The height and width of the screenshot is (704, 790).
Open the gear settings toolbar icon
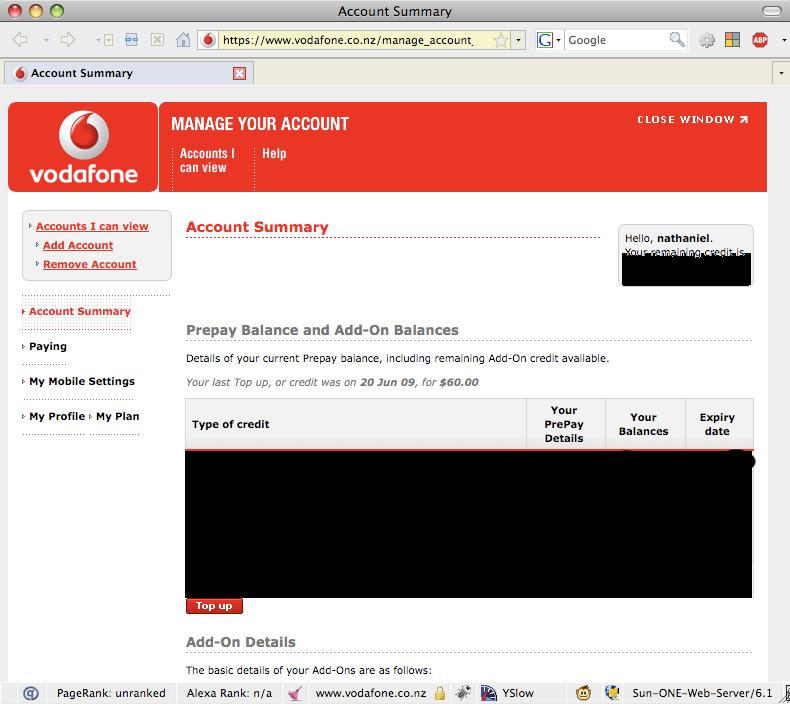tap(707, 40)
